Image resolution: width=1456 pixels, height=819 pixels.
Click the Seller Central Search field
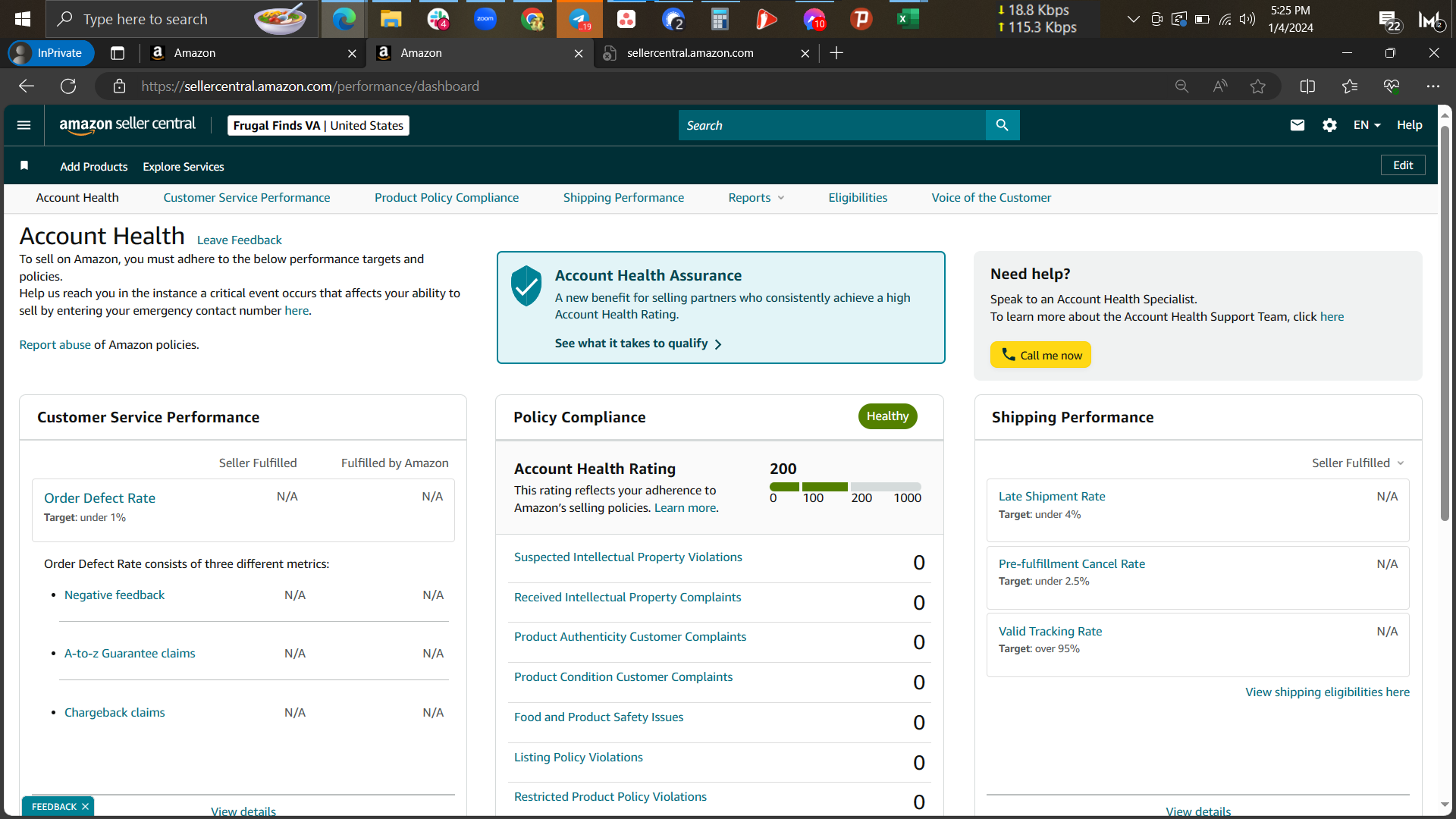(x=832, y=125)
